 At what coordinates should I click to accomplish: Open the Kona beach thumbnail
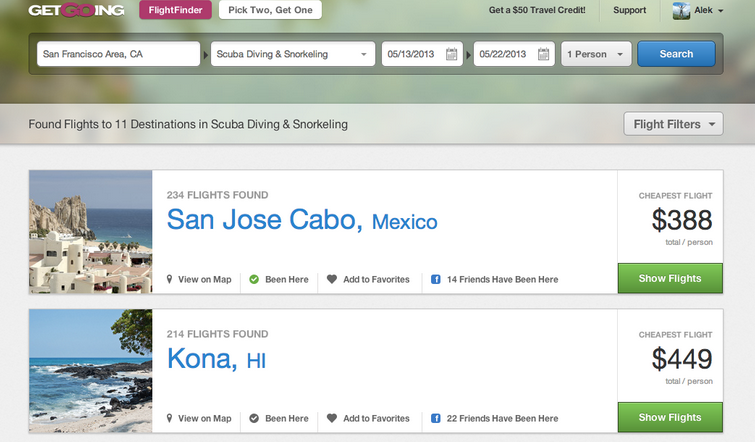91,370
